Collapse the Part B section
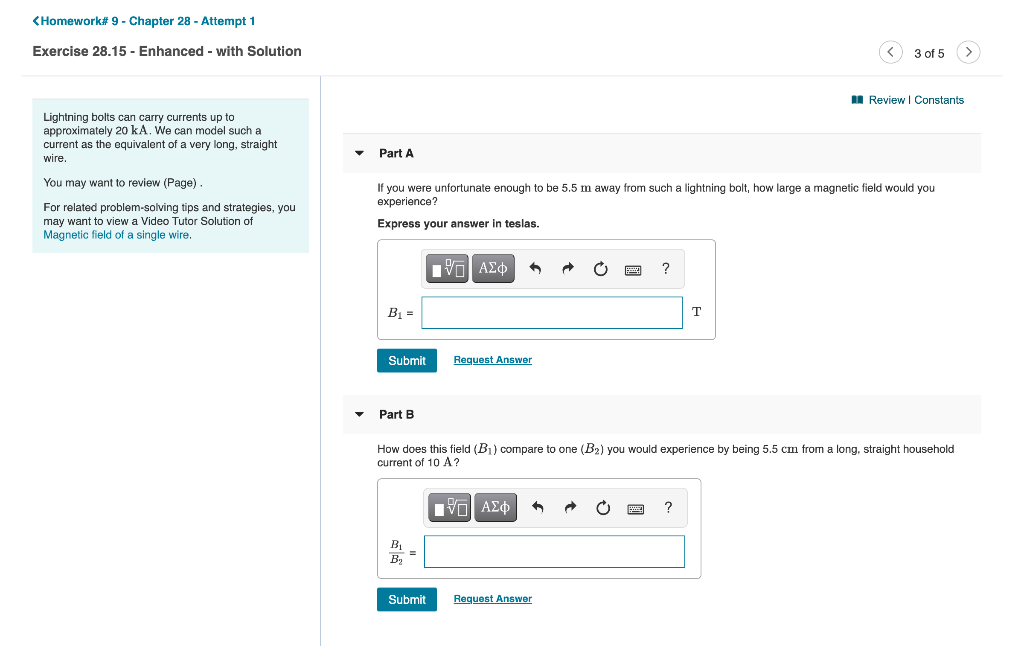1024x646 pixels. (x=359, y=414)
